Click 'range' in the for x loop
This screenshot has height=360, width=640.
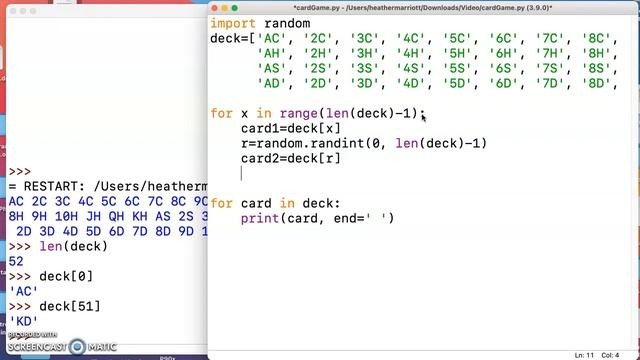[x=298, y=113]
